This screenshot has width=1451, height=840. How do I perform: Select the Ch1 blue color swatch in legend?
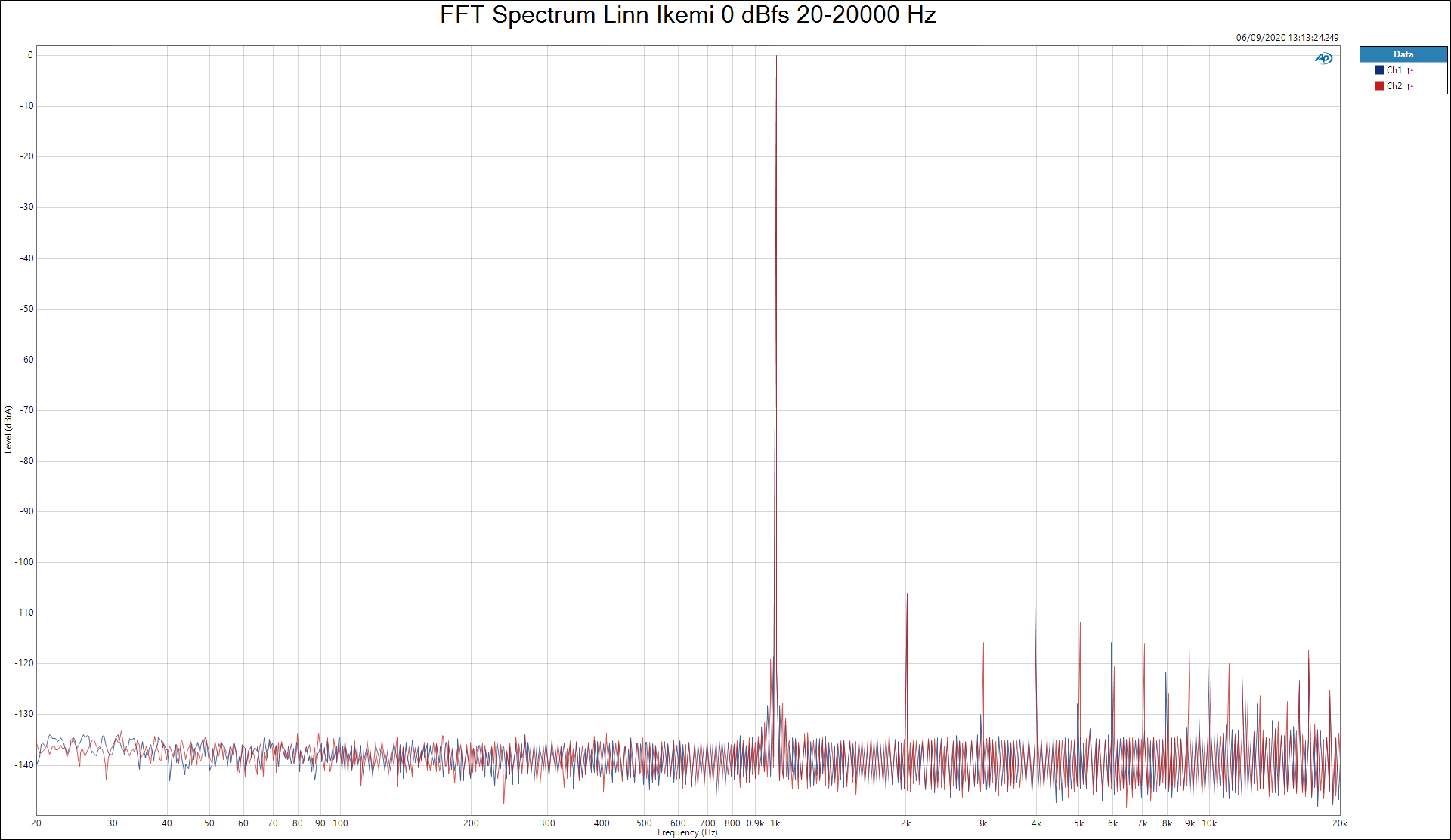(1379, 70)
